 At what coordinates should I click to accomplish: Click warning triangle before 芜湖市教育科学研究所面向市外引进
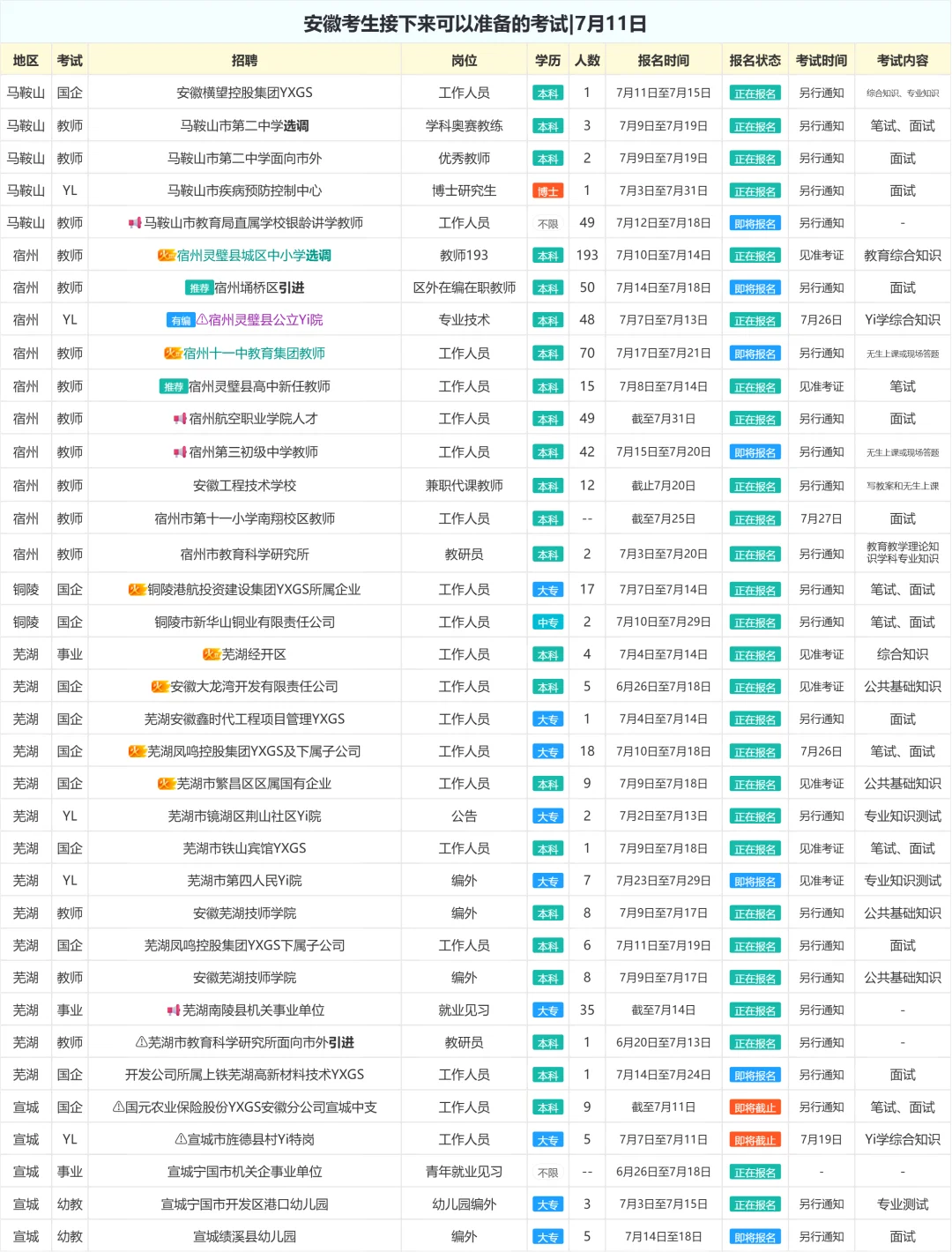(141, 1042)
